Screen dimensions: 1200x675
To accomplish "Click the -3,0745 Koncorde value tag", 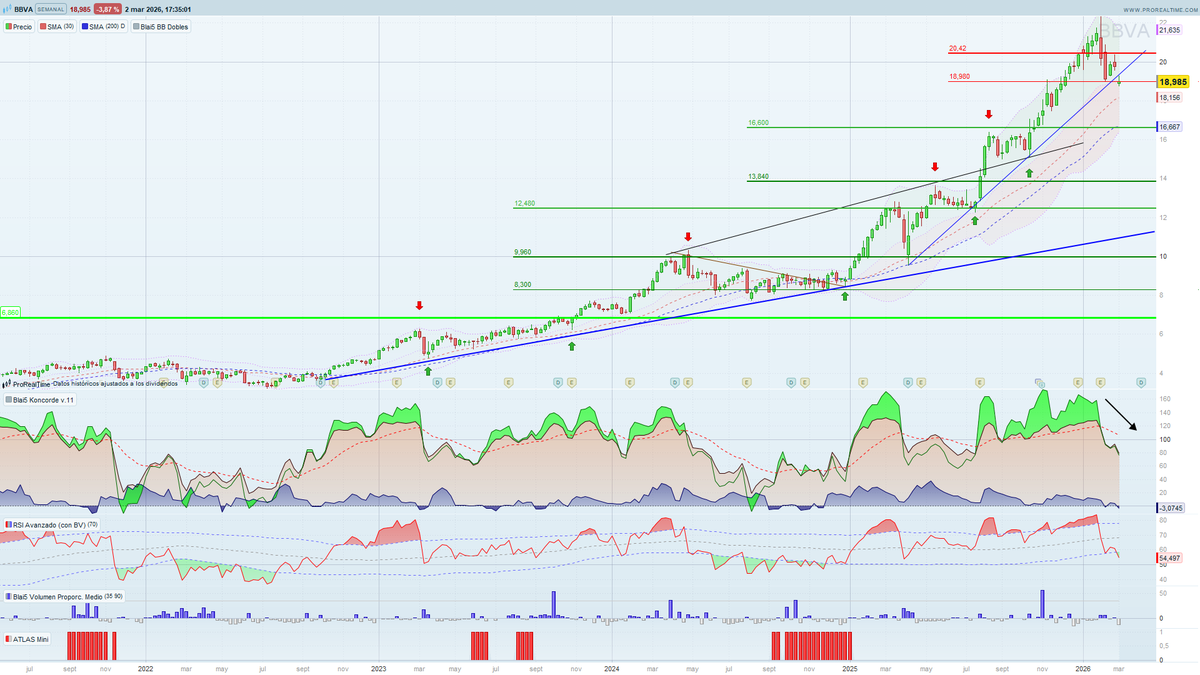I will [x=1170, y=508].
